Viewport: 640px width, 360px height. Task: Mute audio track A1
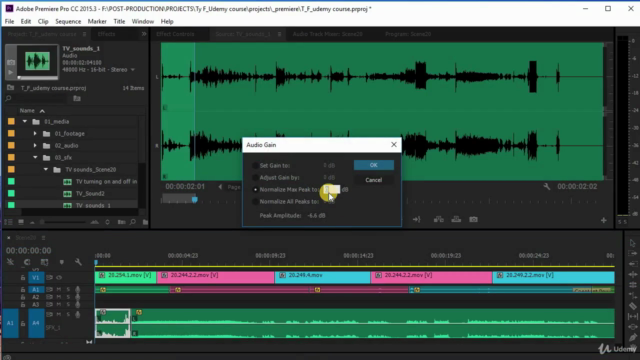click(59, 289)
